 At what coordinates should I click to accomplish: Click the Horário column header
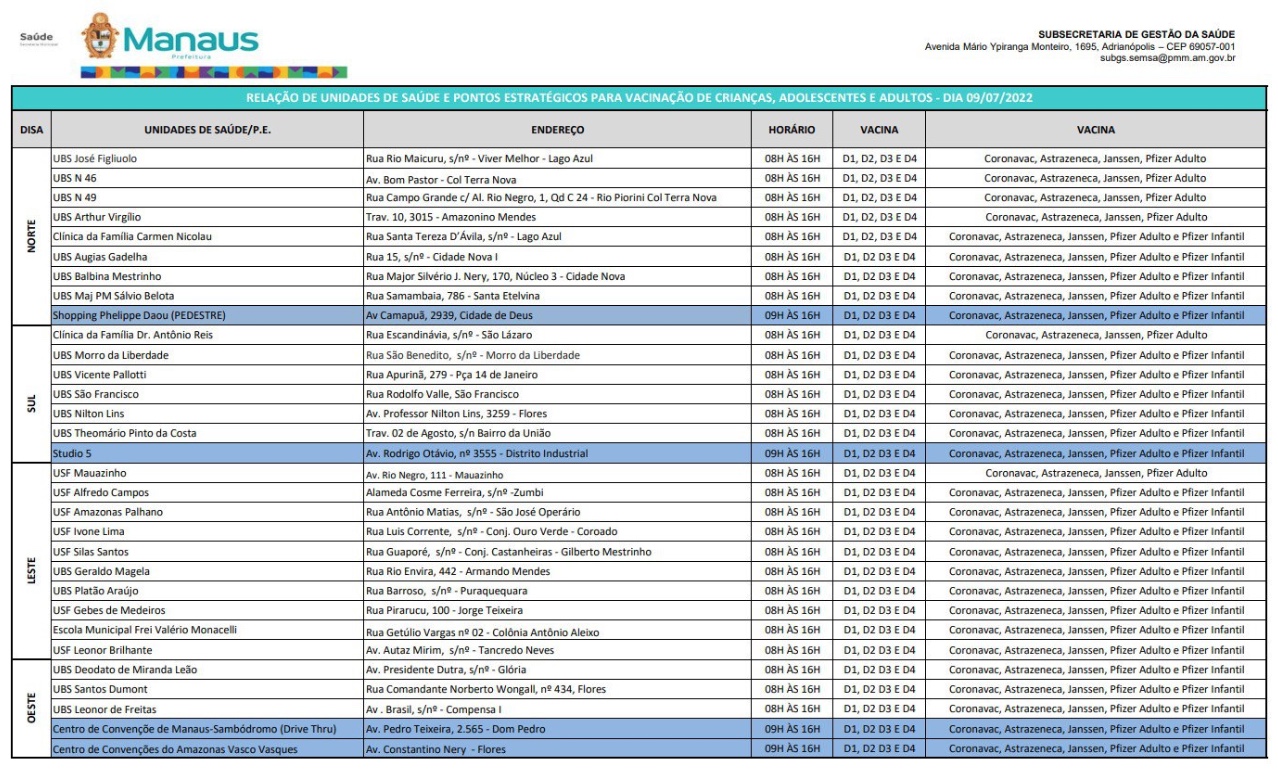791,130
